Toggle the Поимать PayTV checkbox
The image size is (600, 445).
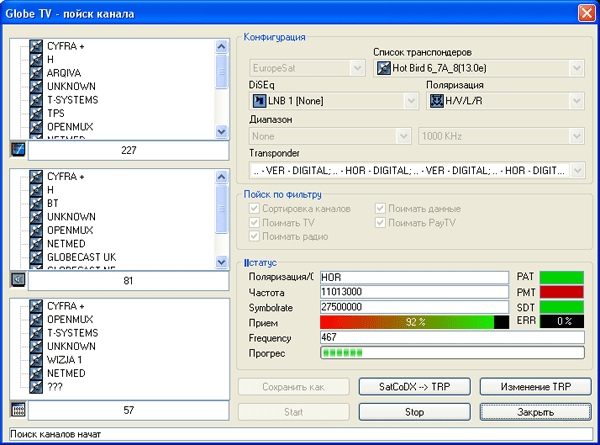coord(380,222)
